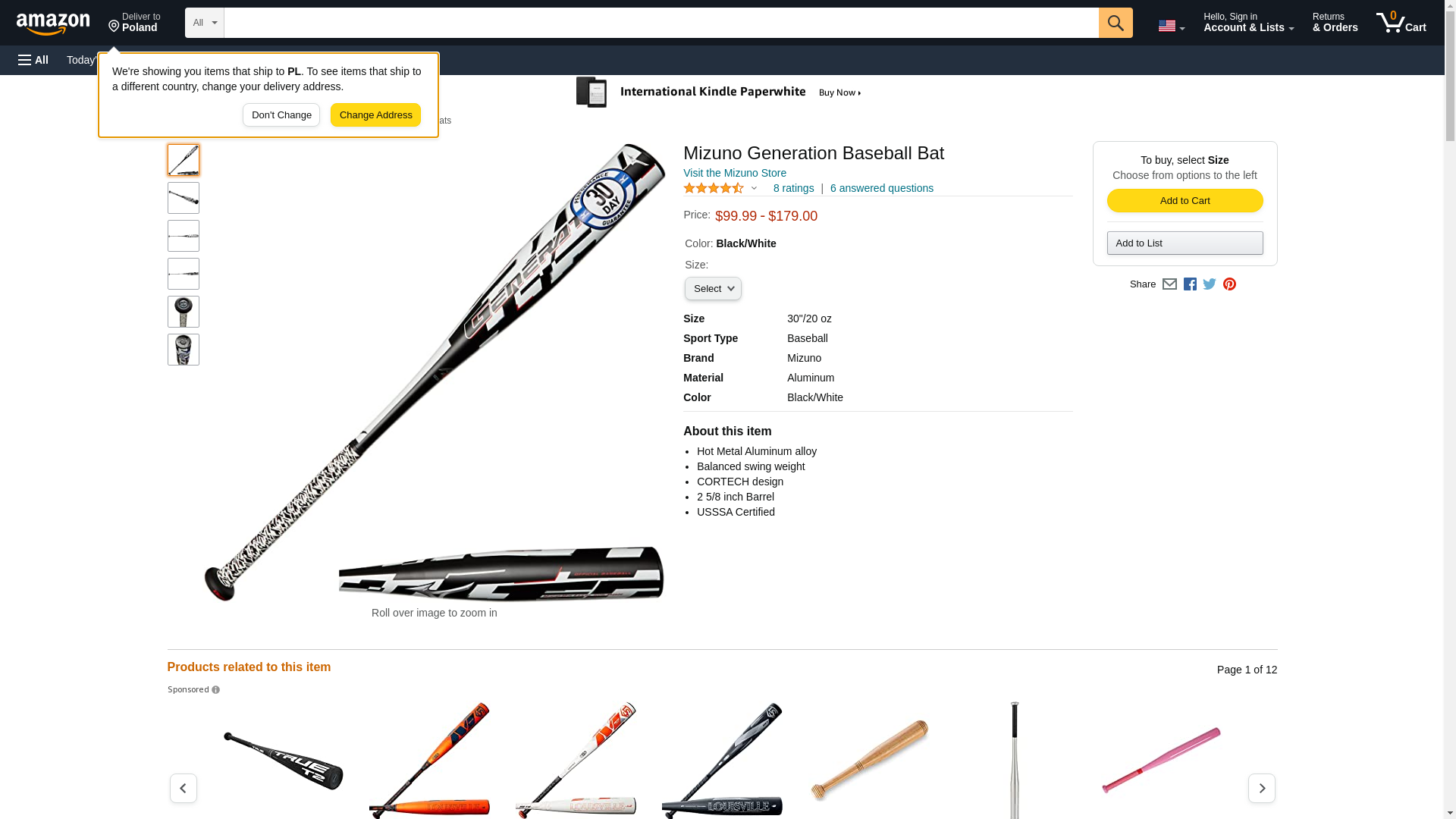Open the All hamburger menu
This screenshot has width=1456, height=819.
pos(33,60)
